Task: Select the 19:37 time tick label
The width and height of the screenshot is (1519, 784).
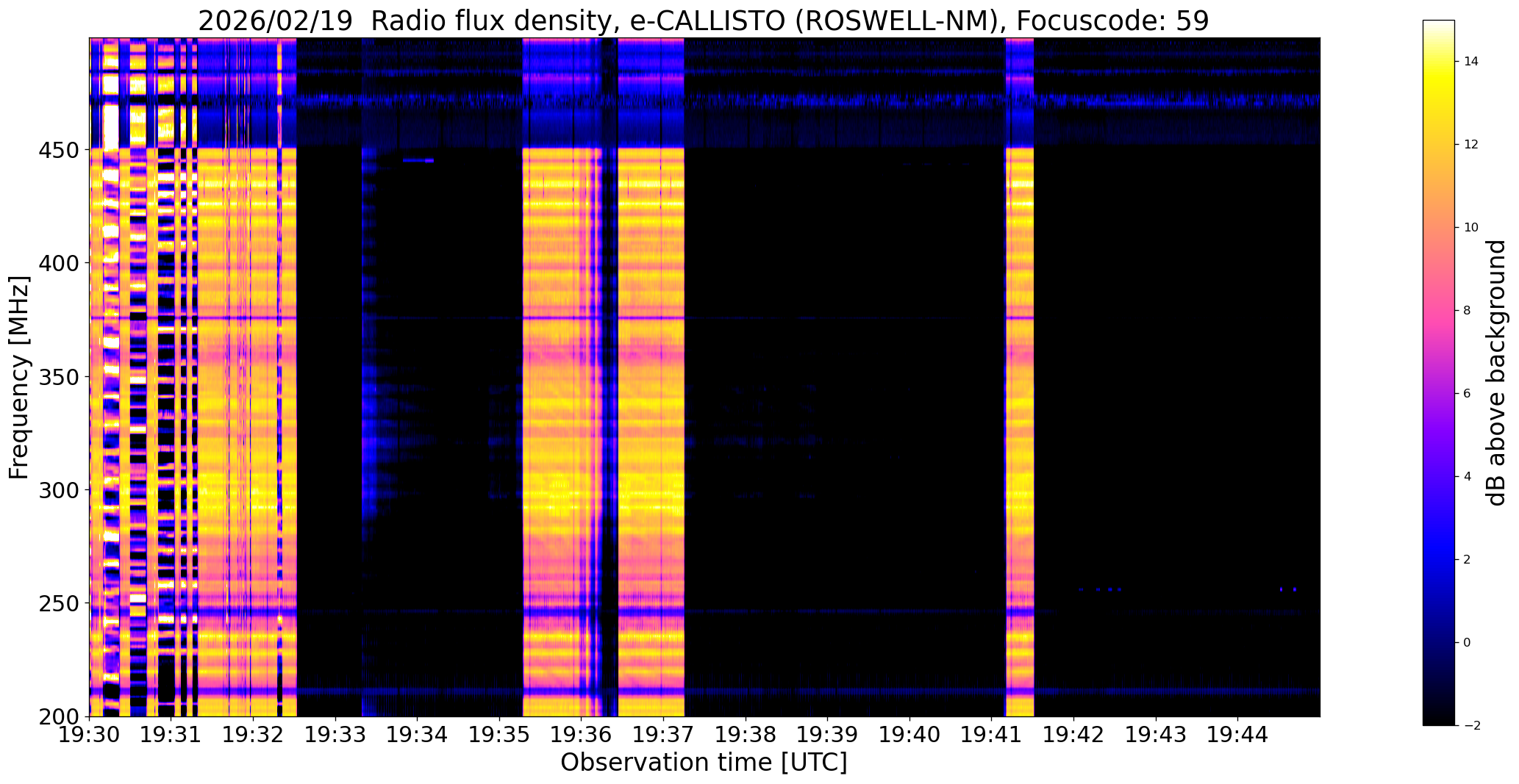Action: [x=664, y=734]
